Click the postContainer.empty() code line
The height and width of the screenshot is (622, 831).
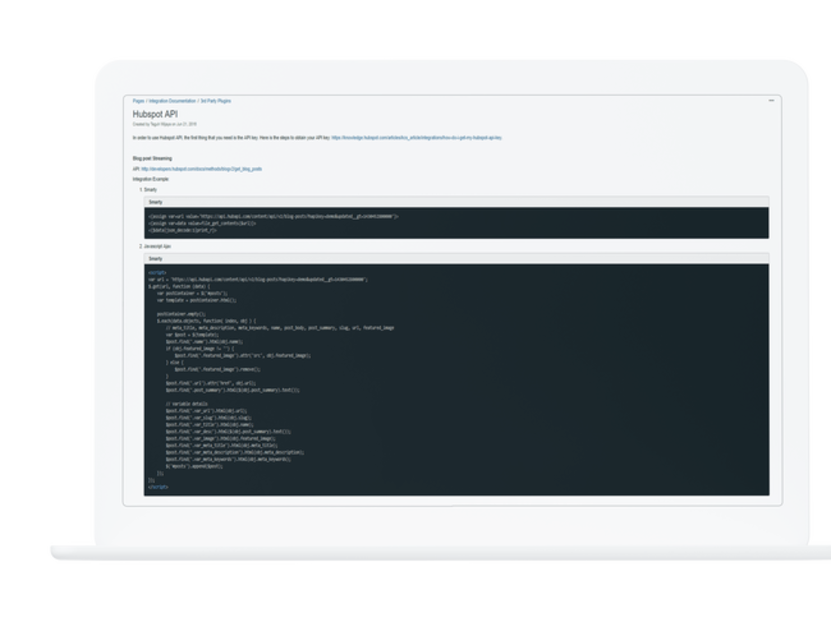coord(181,314)
